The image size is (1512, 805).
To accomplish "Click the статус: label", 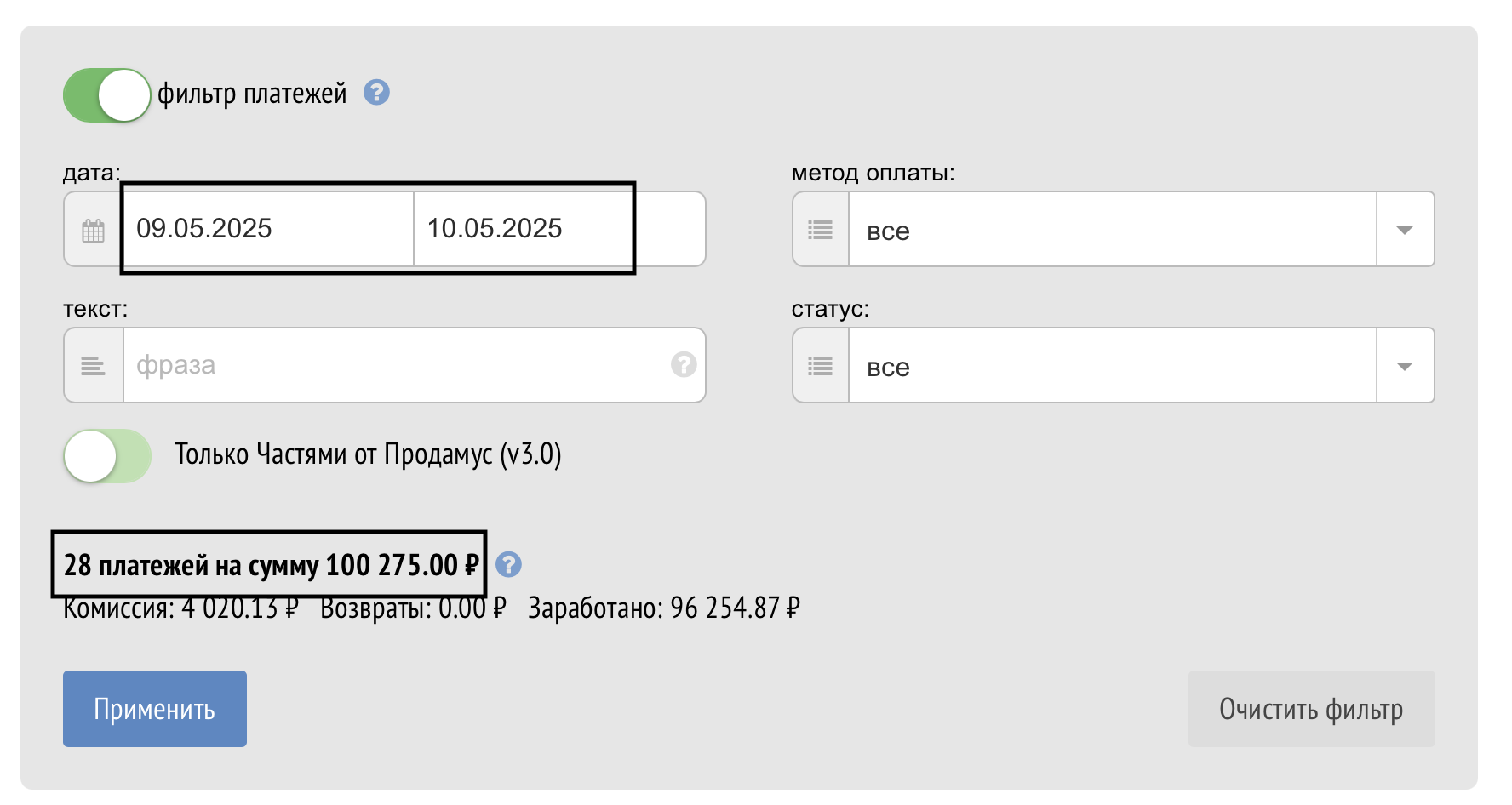I will [x=830, y=309].
